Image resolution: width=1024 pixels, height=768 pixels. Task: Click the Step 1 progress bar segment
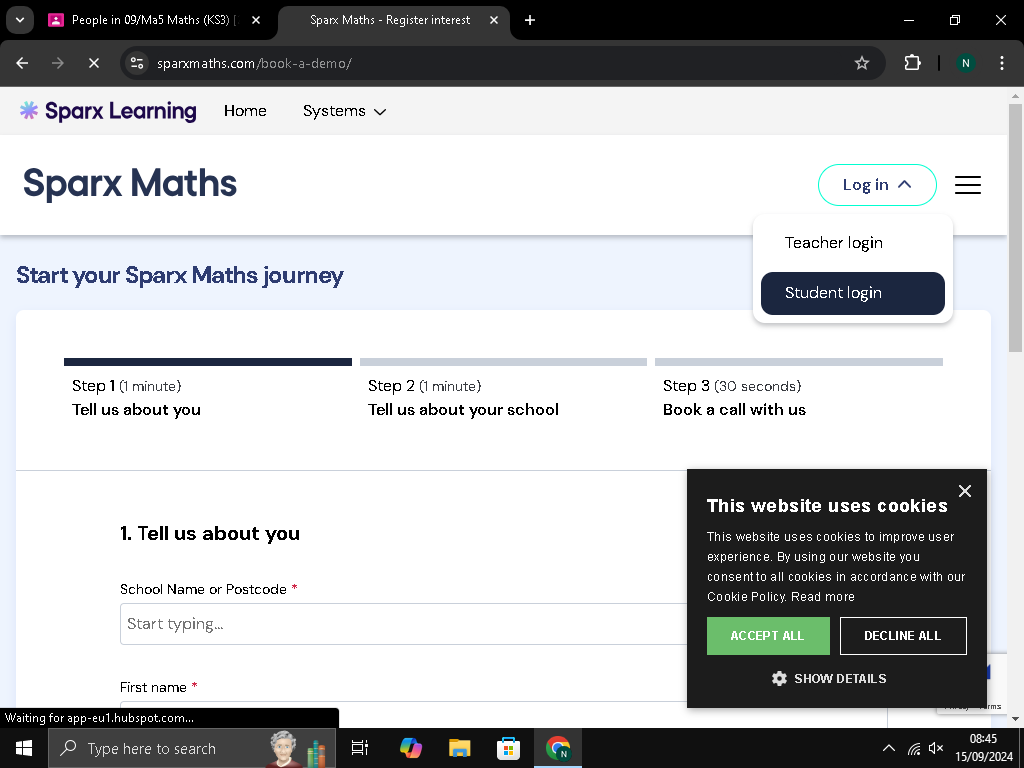(208, 362)
